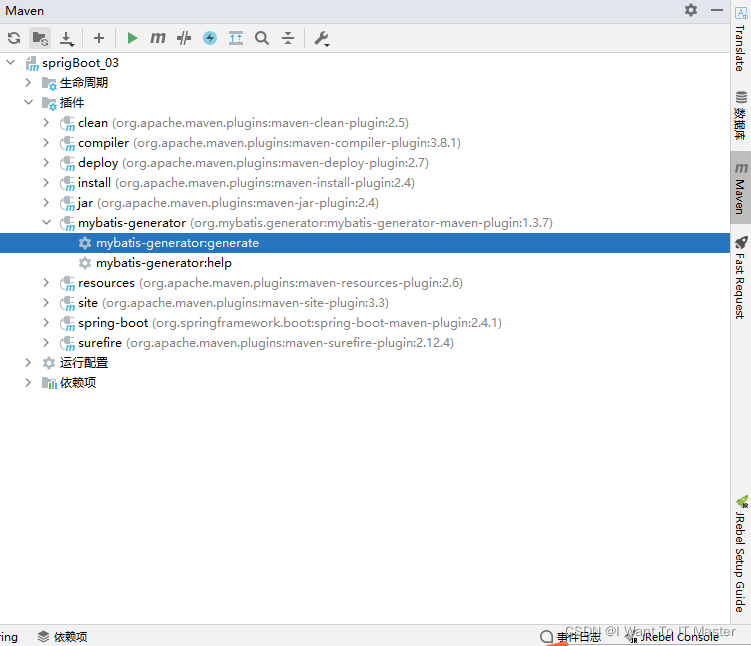Select the 运行配置 tree row
Image resolution: width=751 pixels, height=646 pixels.
pos(365,363)
